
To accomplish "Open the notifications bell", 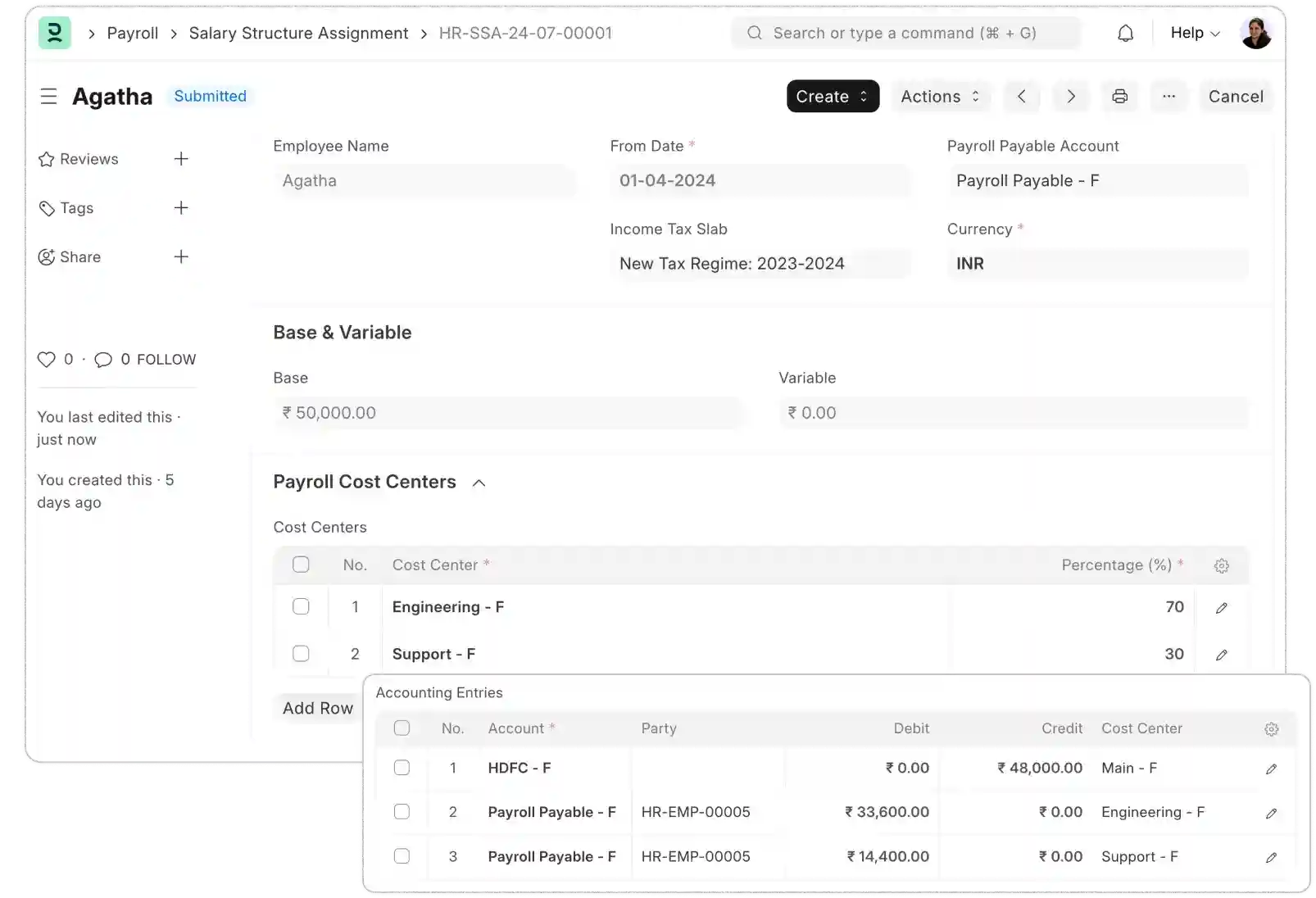I will pos(1125,33).
